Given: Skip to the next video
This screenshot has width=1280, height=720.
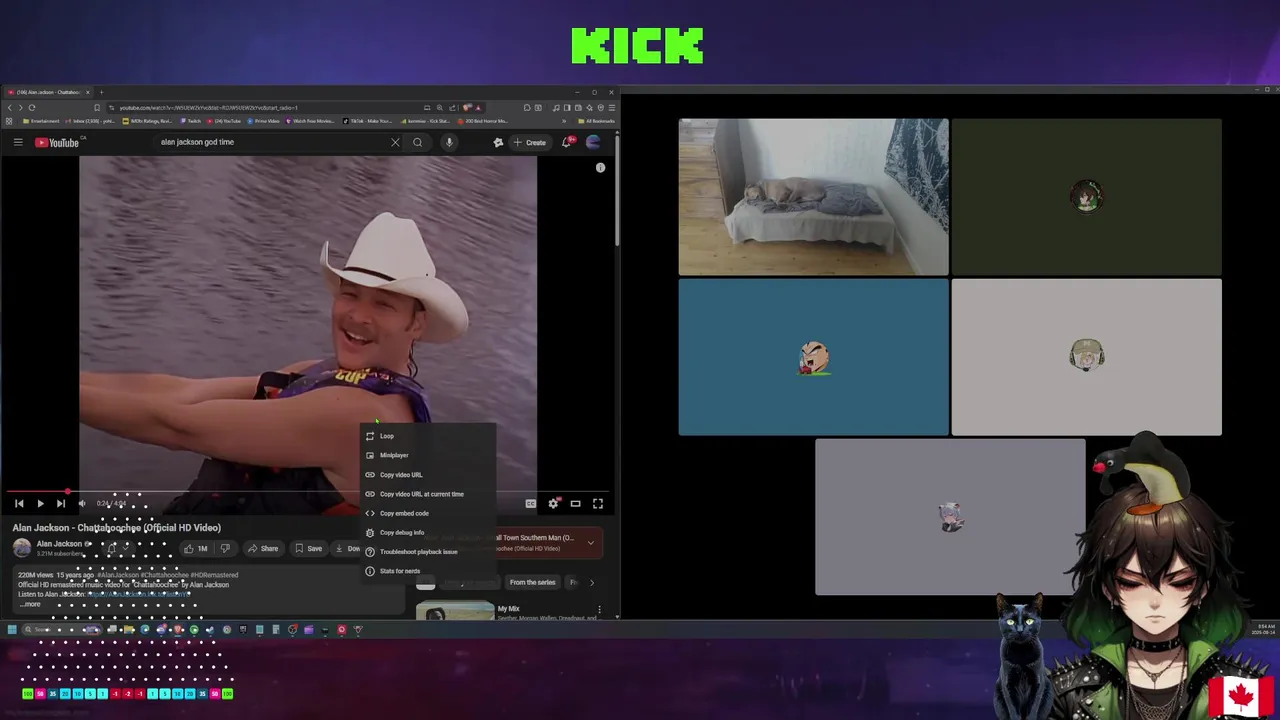Looking at the screenshot, I should tap(61, 504).
